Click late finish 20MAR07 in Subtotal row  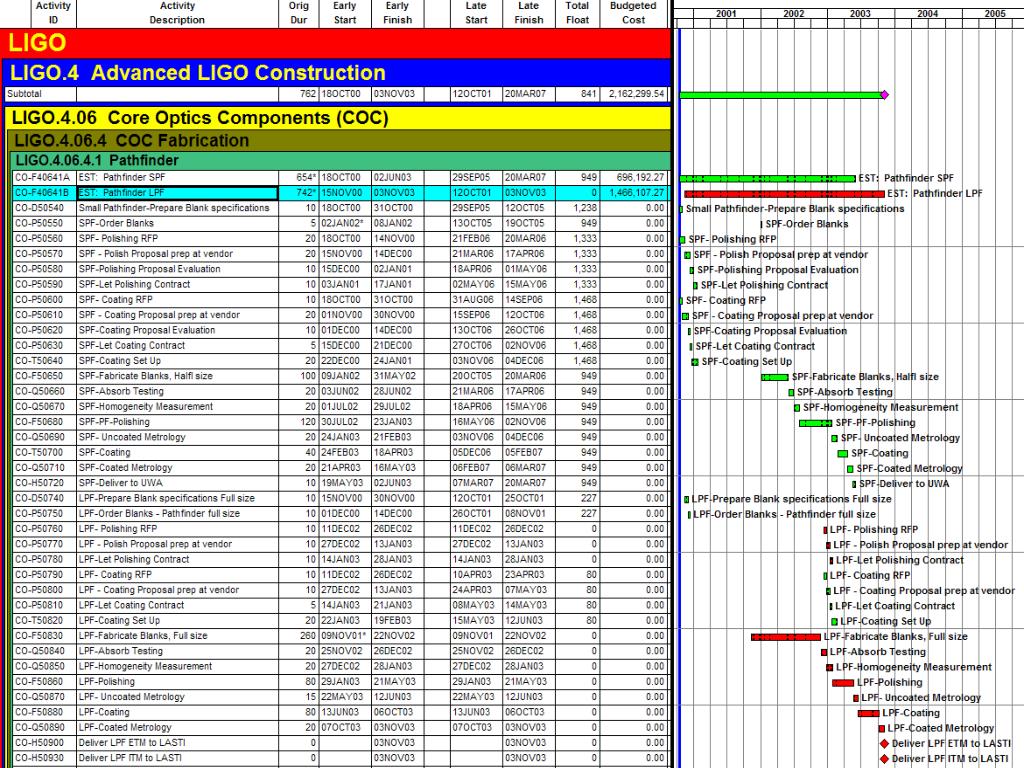[x=525, y=93]
